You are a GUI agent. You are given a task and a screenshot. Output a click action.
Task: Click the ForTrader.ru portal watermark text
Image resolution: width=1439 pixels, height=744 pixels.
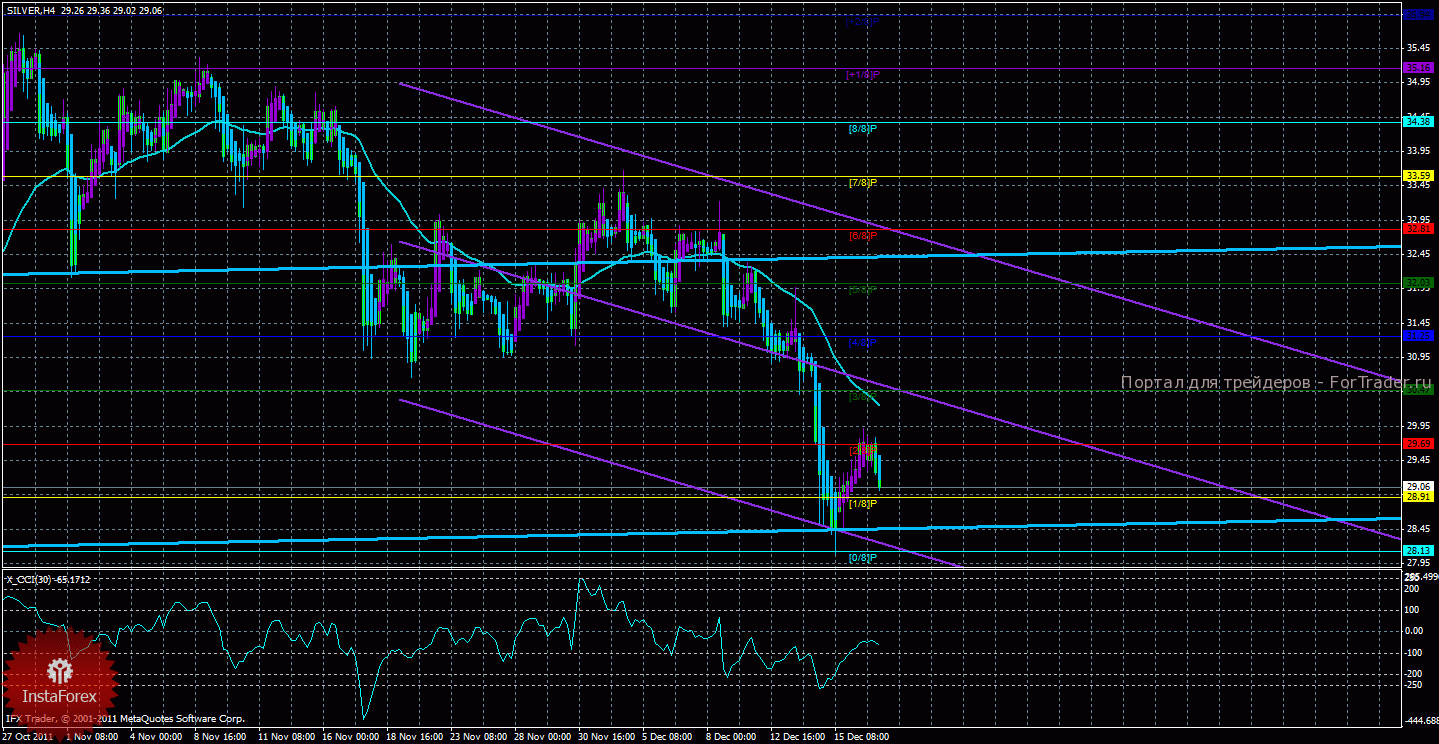click(1276, 382)
